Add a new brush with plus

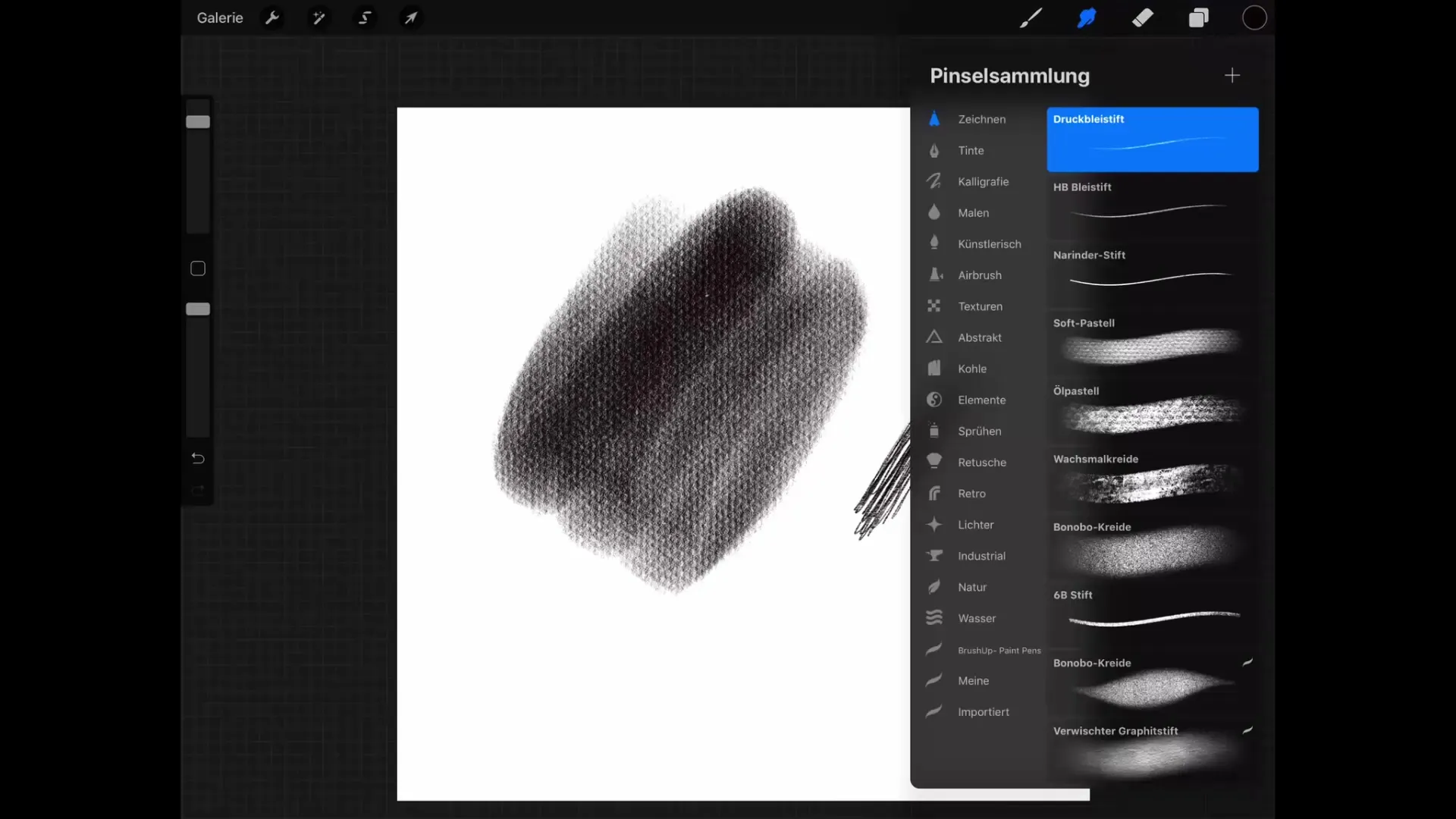(x=1232, y=75)
